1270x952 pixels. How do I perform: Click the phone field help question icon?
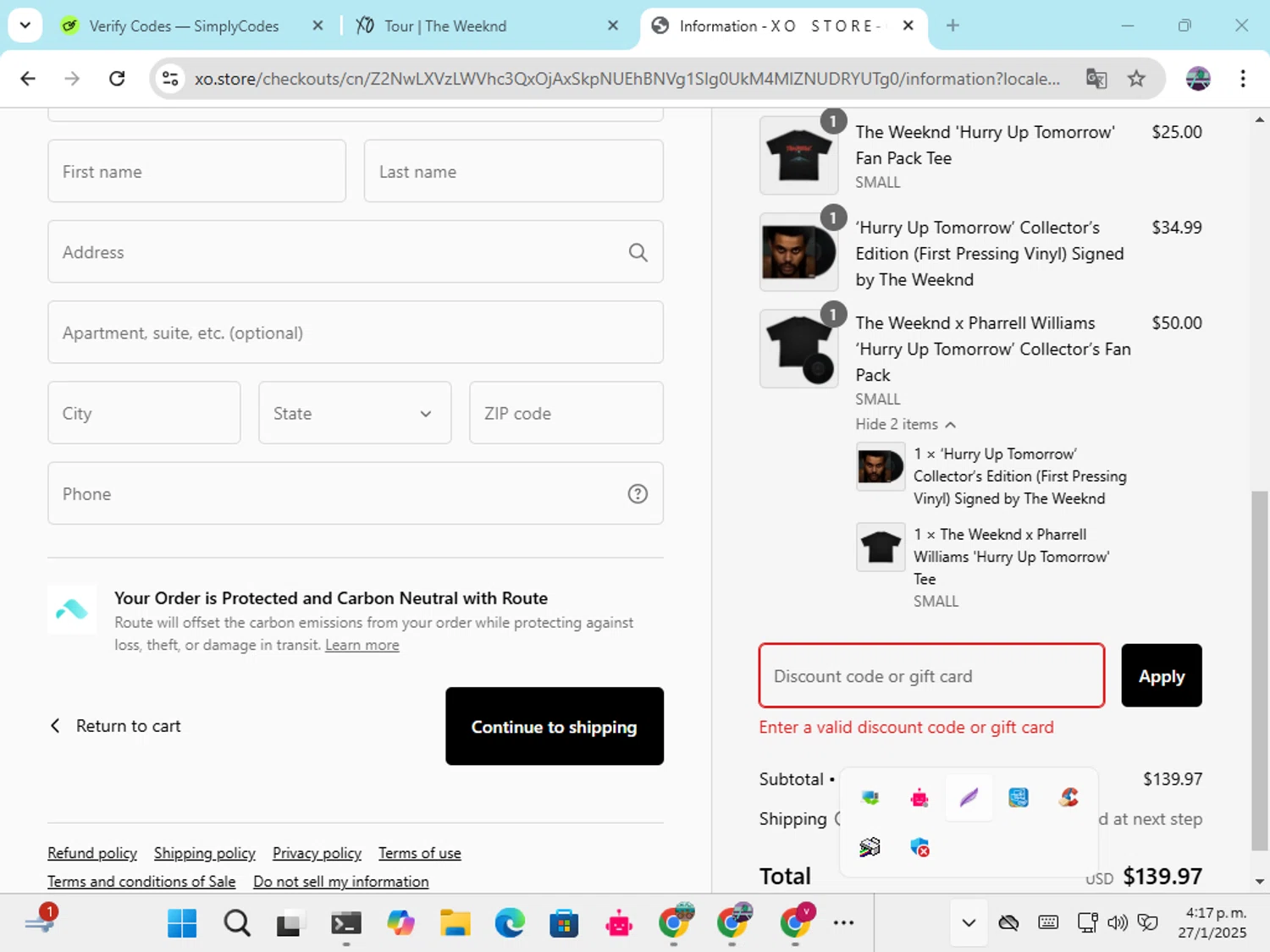coord(638,494)
